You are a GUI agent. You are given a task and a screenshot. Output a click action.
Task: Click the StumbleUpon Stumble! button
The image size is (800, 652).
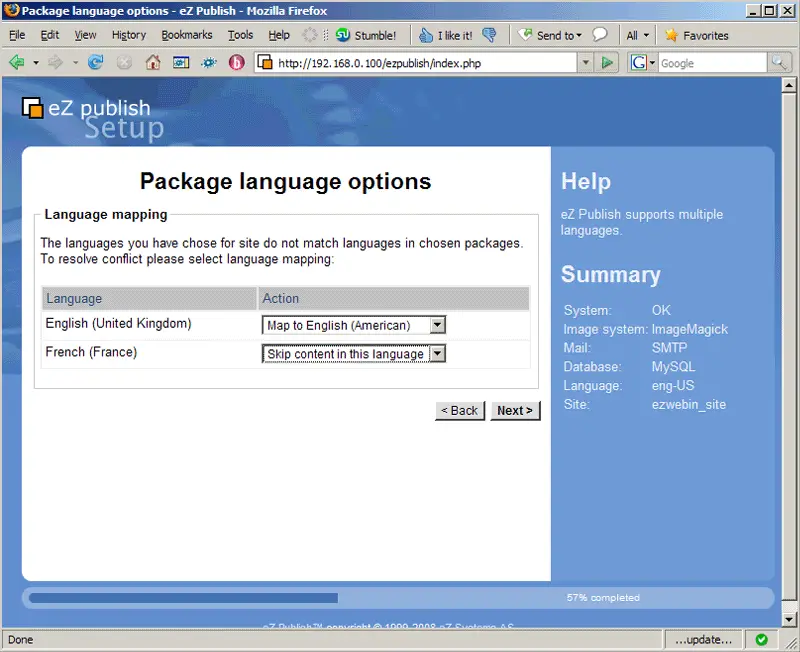pos(366,35)
